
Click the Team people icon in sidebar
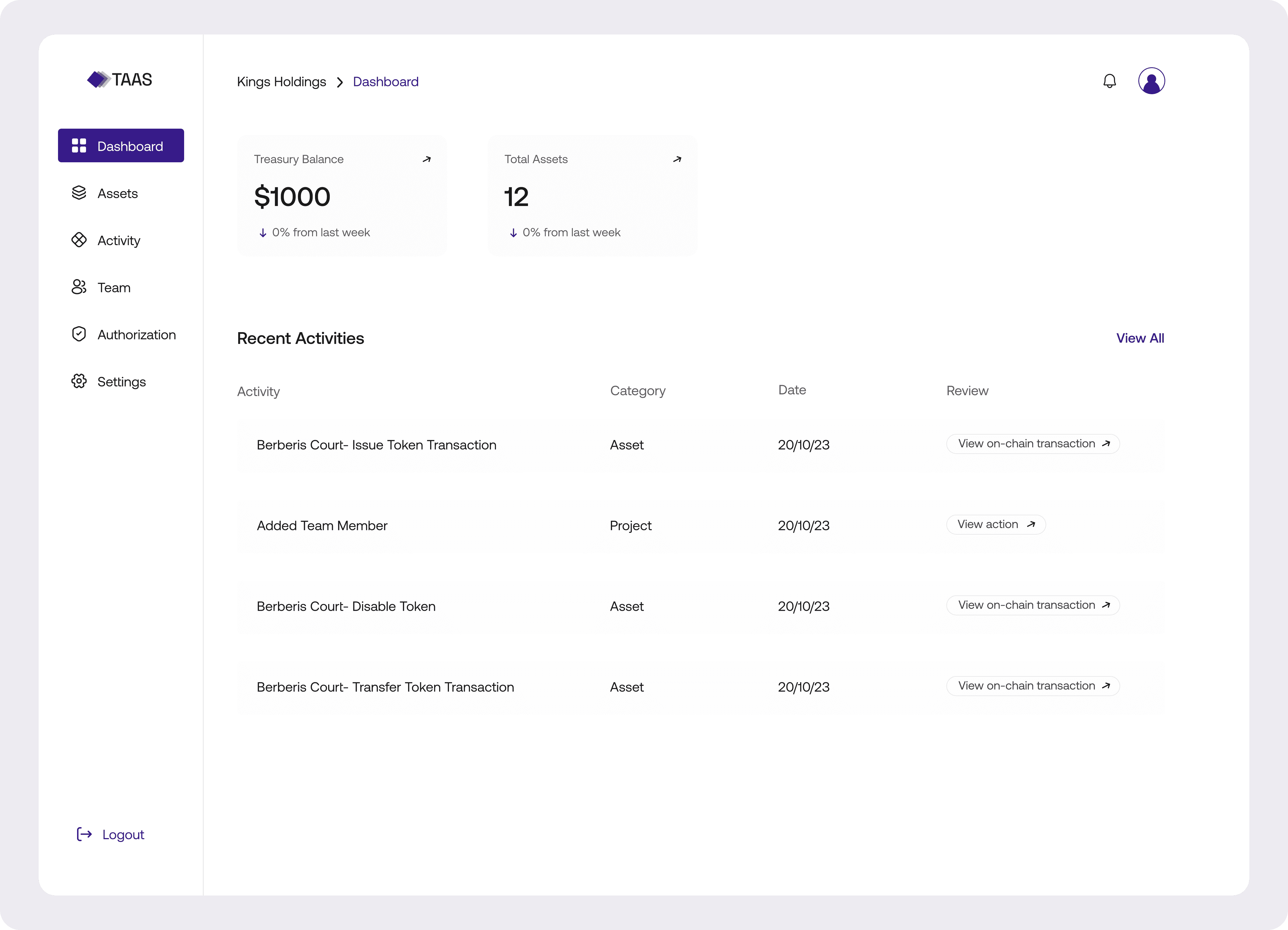point(79,288)
